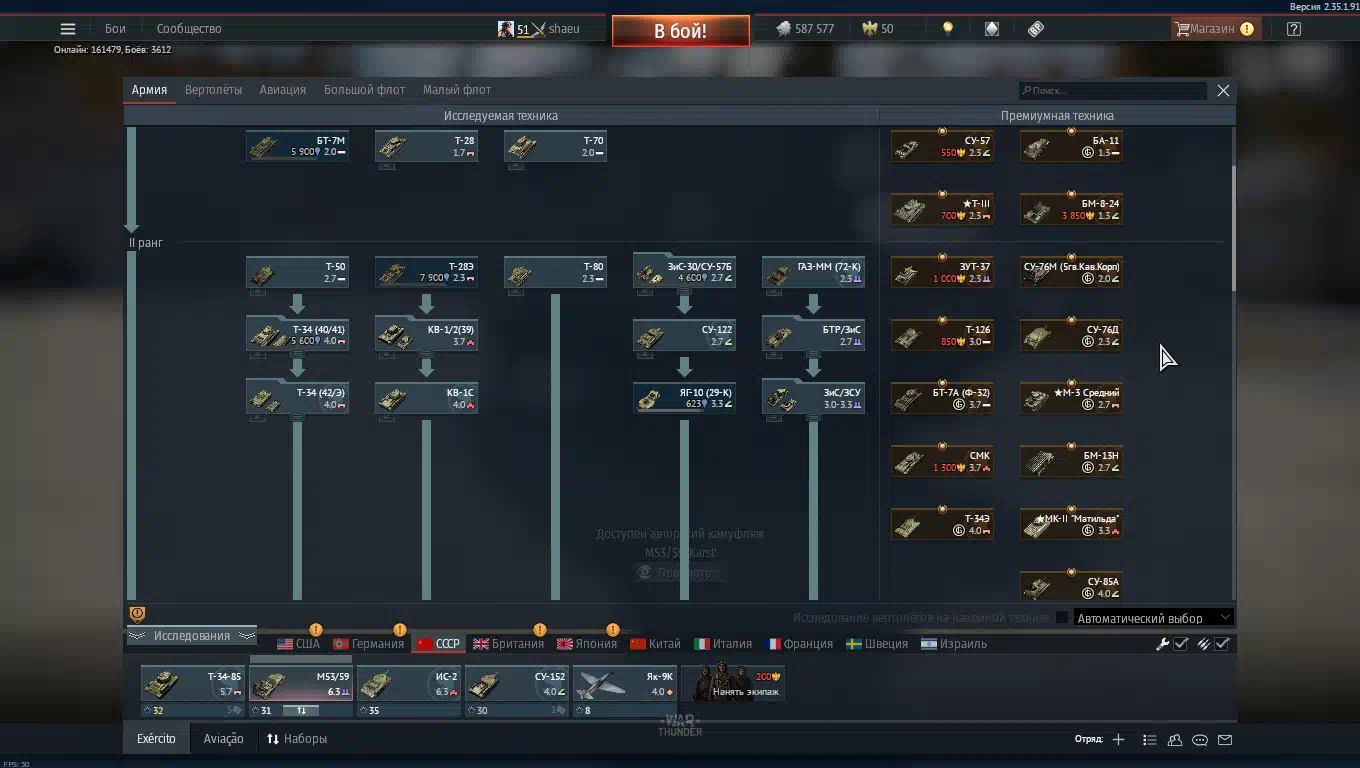
Task: Open the help question mark icon
Action: (x=1294, y=29)
